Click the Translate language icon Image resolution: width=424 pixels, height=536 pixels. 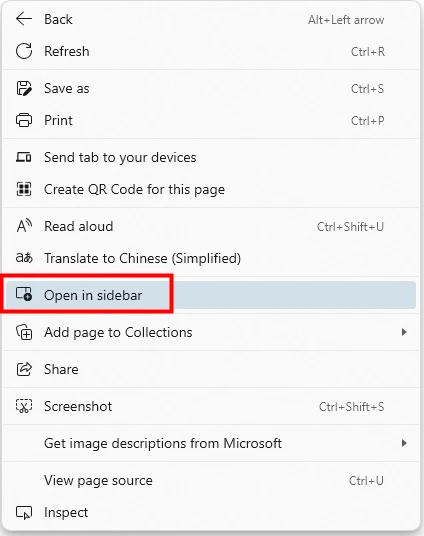[24, 258]
